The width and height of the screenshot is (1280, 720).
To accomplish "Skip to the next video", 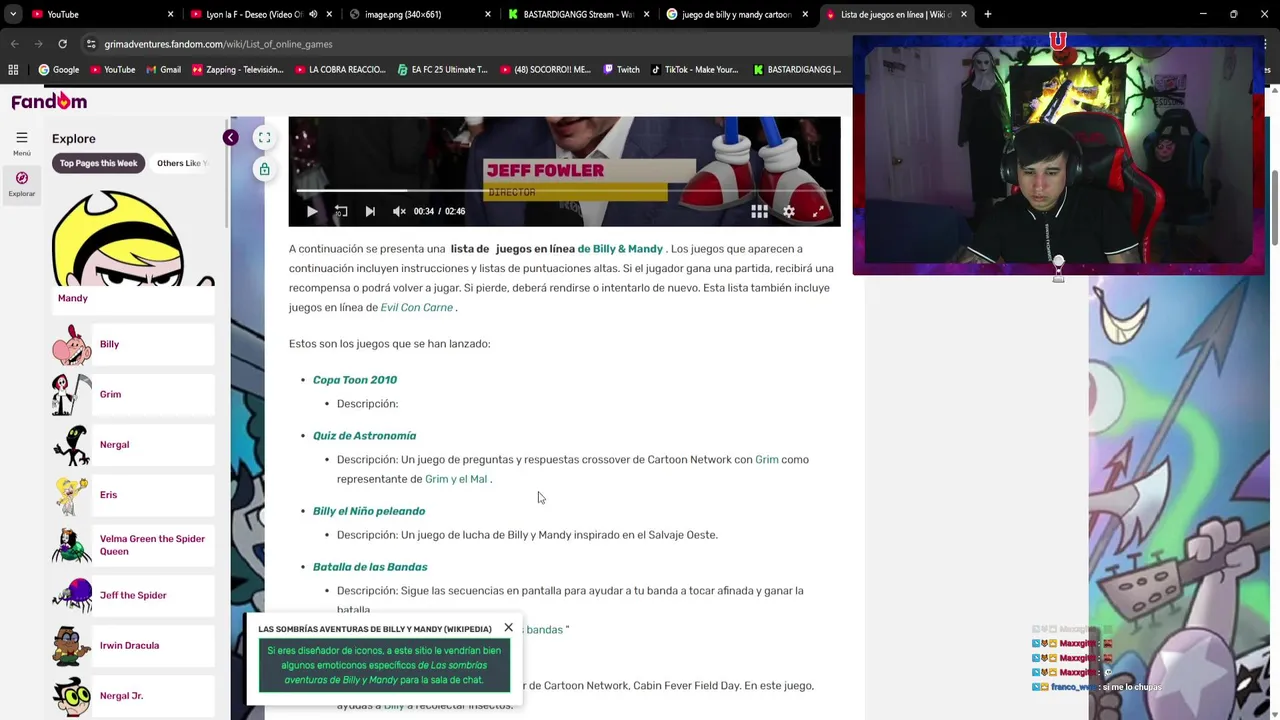I will [370, 211].
